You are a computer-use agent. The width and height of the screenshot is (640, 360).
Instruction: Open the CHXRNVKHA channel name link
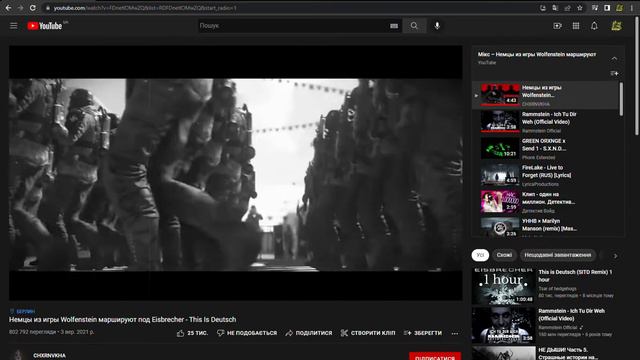click(x=49, y=356)
